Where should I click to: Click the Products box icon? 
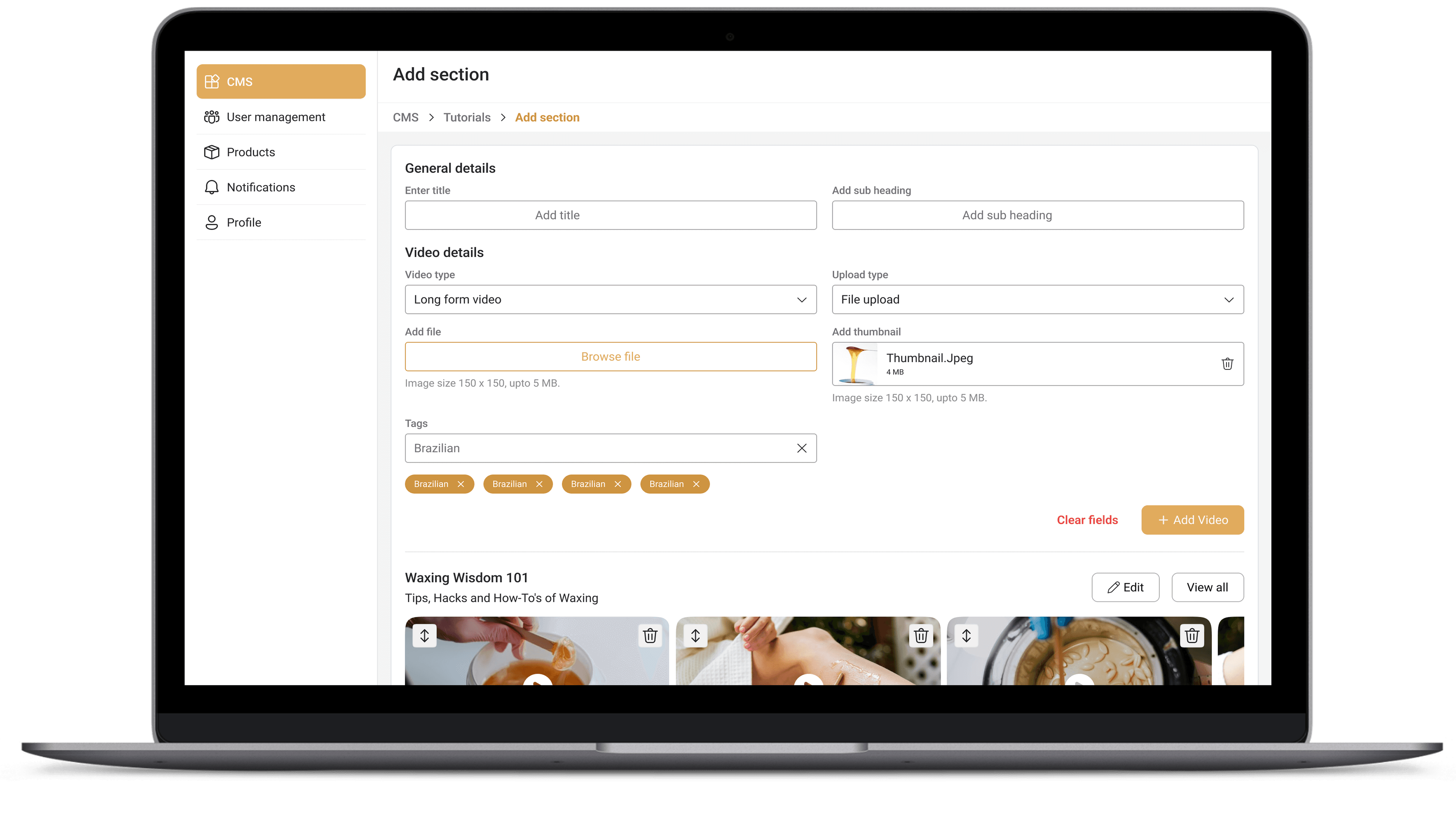coord(212,152)
